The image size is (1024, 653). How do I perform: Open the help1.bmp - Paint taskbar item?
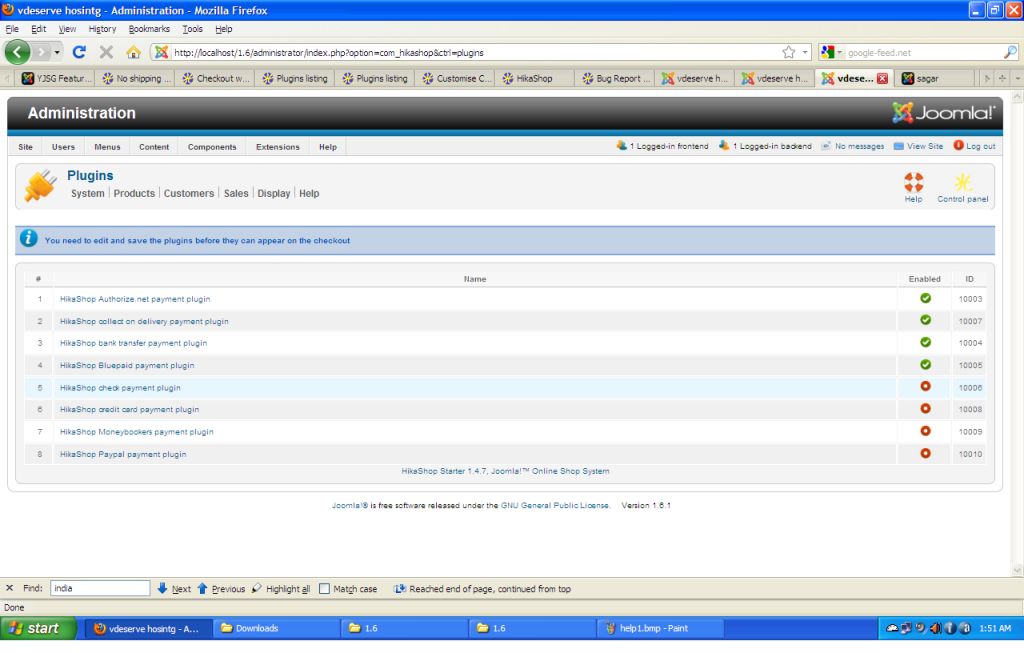[661, 628]
